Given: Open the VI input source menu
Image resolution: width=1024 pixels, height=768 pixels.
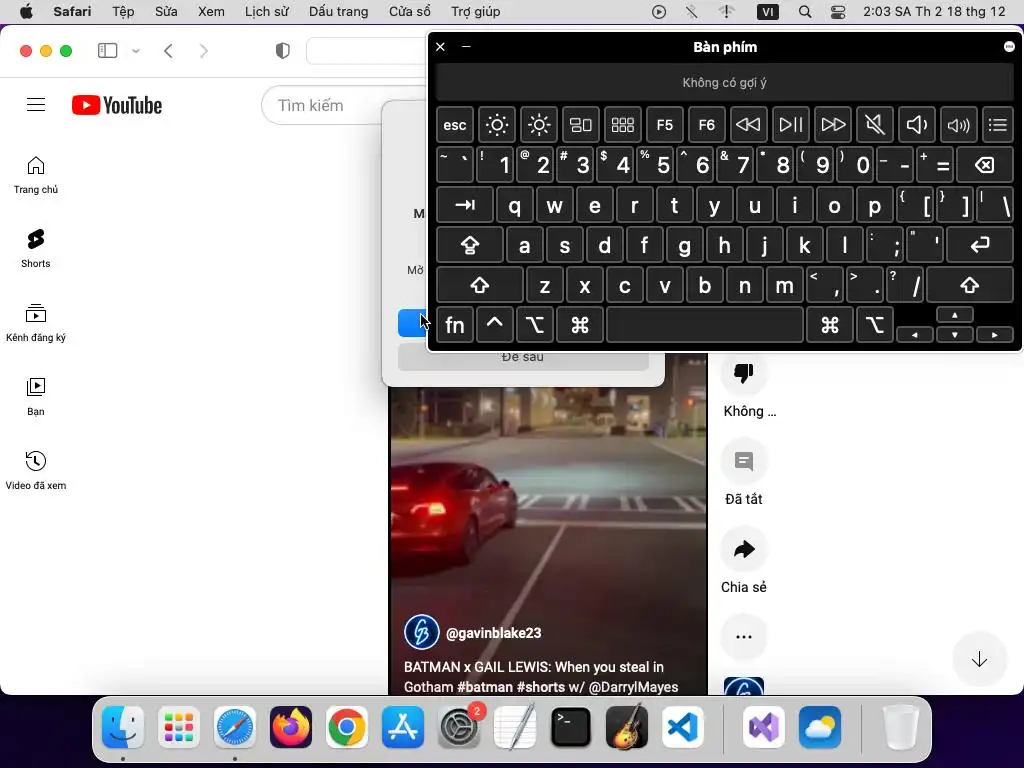Looking at the screenshot, I should click(x=767, y=12).
